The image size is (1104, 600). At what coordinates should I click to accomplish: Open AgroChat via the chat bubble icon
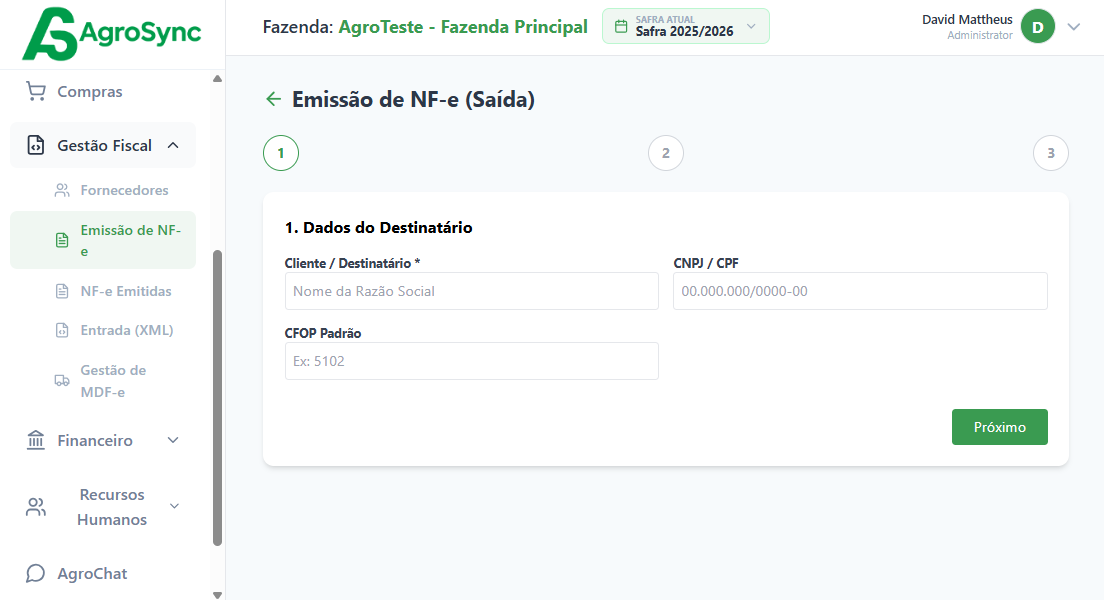[36, 573]
